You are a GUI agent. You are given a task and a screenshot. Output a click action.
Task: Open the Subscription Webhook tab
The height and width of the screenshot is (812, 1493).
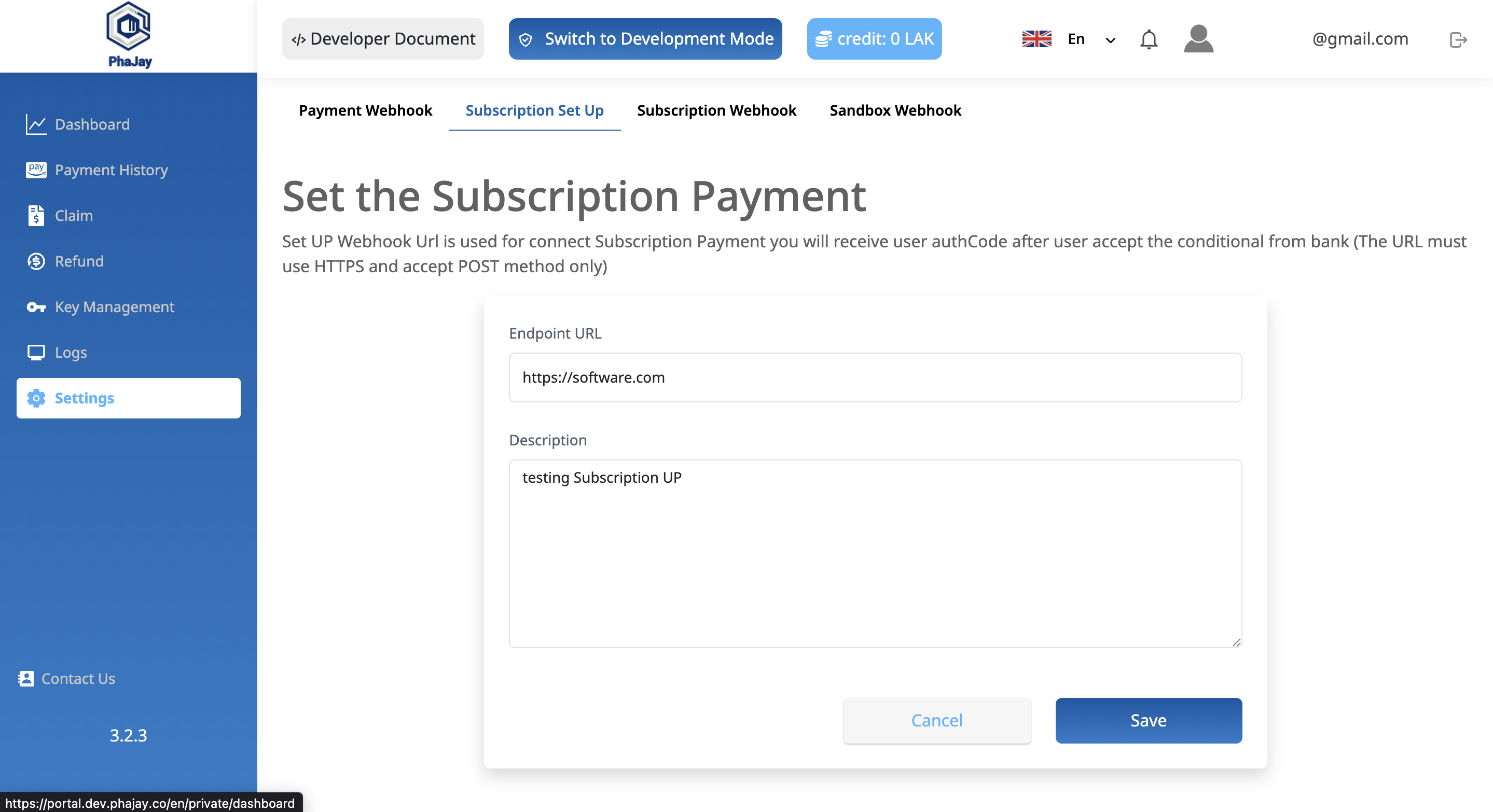click(716, 110)
